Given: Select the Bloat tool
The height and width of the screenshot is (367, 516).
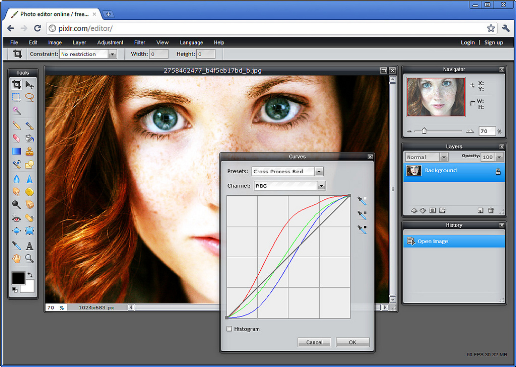Looking at the screenshot, I should pos(16,231).
